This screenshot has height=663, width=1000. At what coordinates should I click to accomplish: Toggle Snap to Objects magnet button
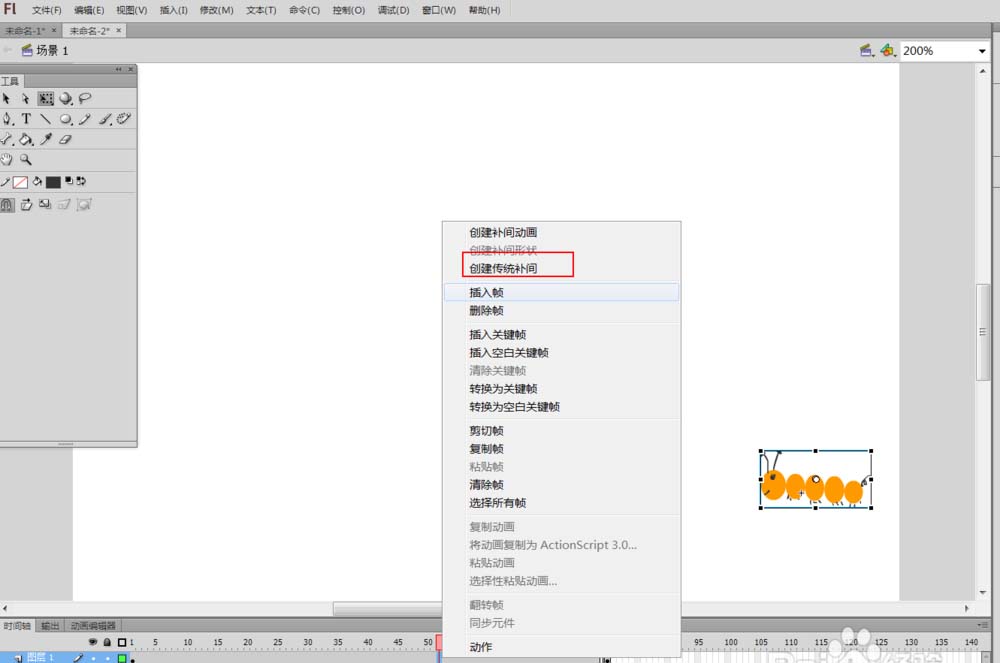(x=7, y=205)
